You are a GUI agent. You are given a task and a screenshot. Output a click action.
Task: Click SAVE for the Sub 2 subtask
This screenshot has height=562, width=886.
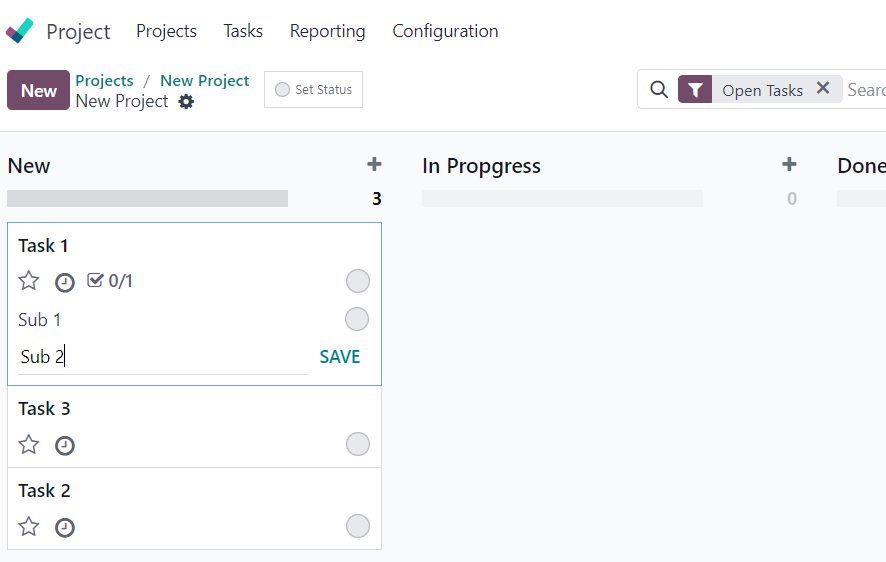340,357
